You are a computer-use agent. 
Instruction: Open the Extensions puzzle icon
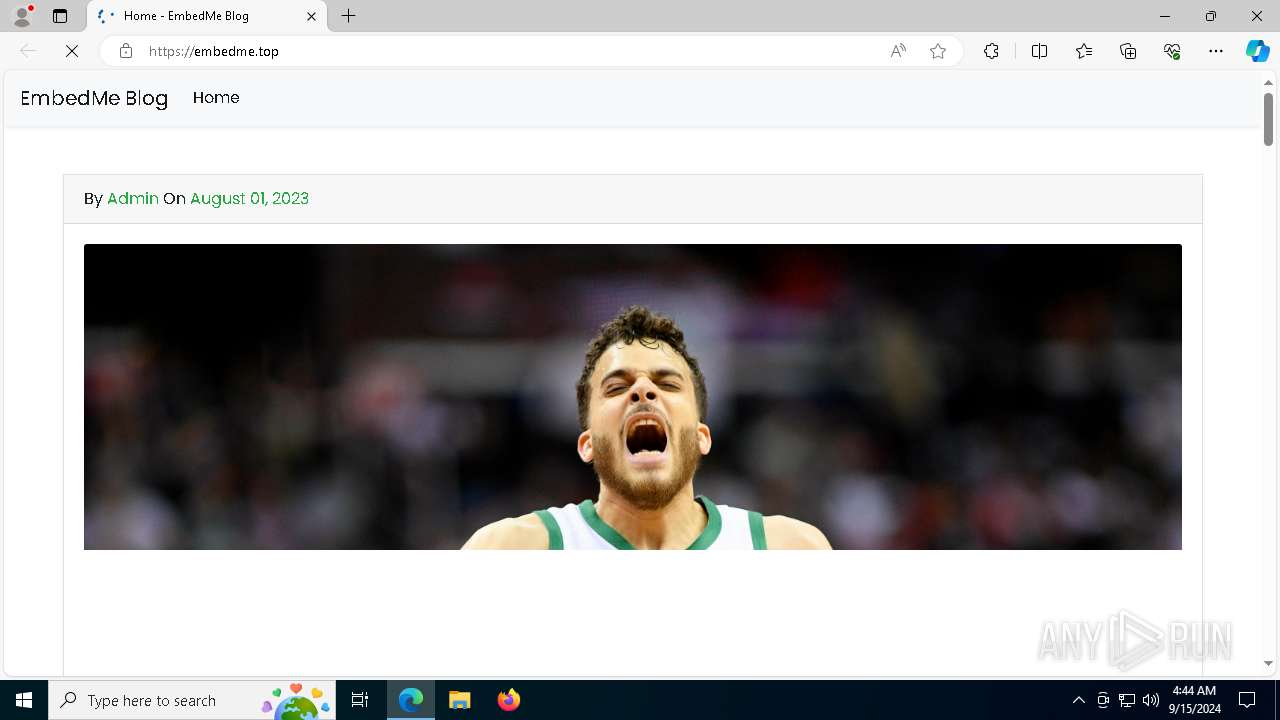[x=991, y=51]
